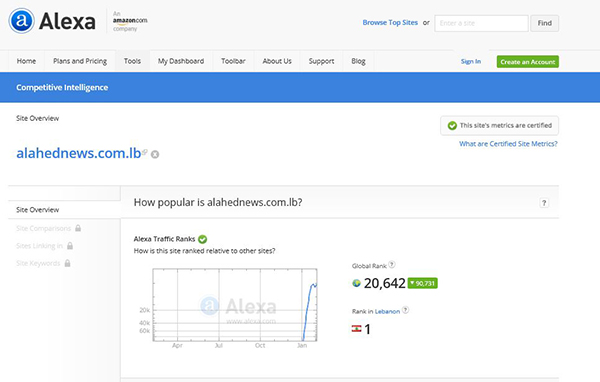Click the global rank value 20,642
The image size is (600, 382).
(384, 283)
